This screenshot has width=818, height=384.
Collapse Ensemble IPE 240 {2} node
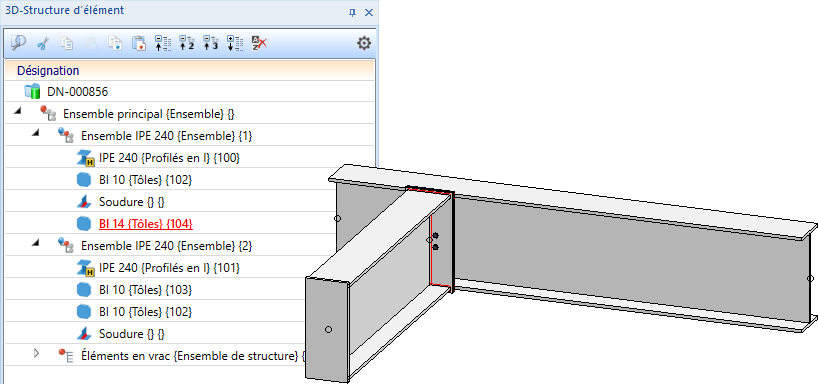36,243
